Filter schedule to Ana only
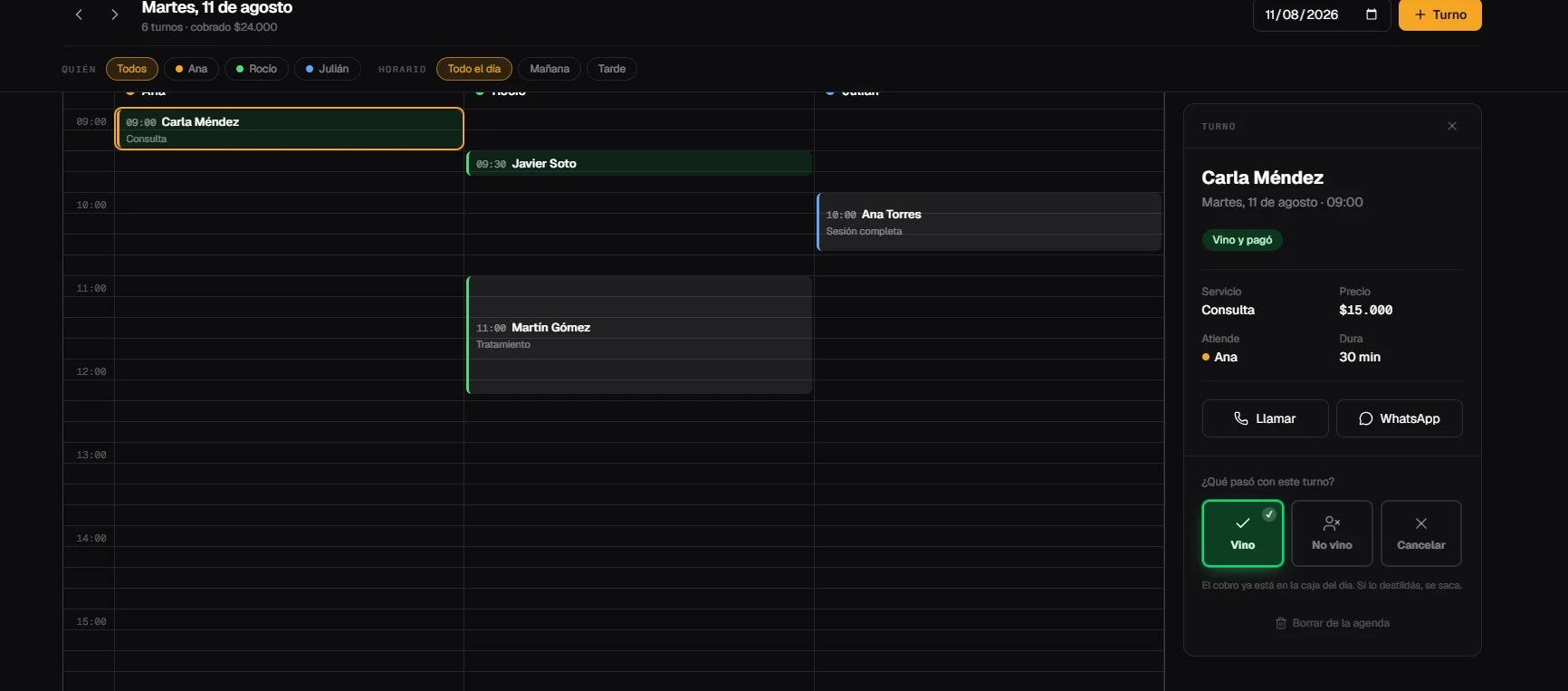The image size is (1568, 691). (191, 69)
